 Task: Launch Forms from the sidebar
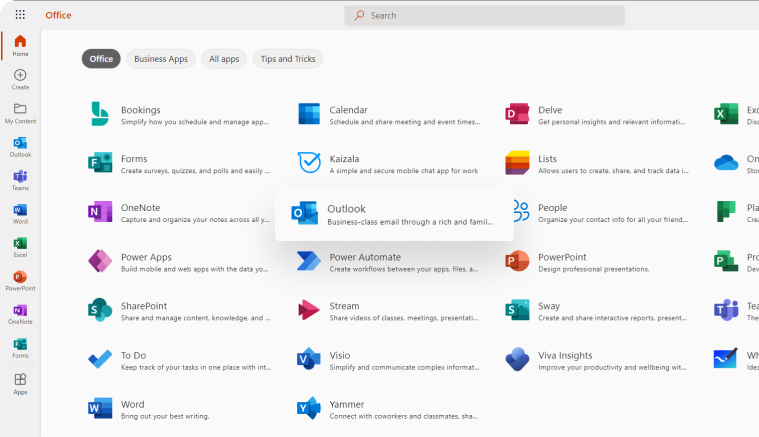pos(20,347)
